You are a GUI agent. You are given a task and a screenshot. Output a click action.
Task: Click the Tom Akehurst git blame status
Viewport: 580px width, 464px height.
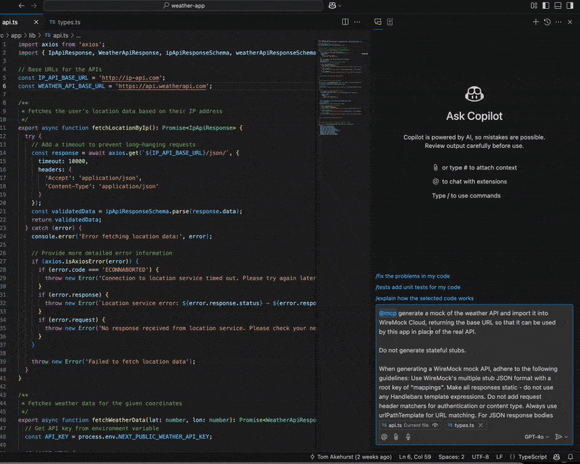351,457
